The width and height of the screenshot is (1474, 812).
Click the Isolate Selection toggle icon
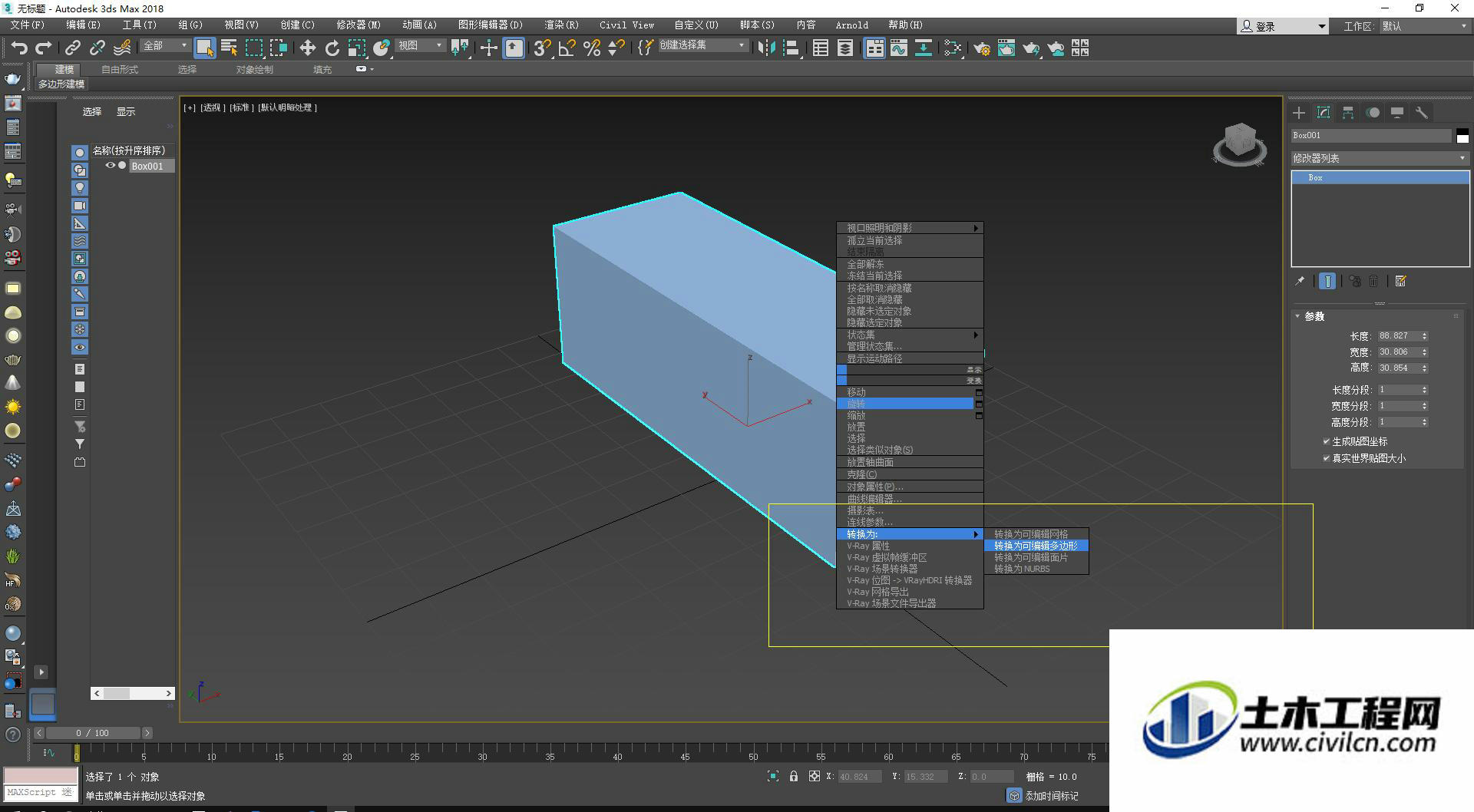[x=773, y=777]
